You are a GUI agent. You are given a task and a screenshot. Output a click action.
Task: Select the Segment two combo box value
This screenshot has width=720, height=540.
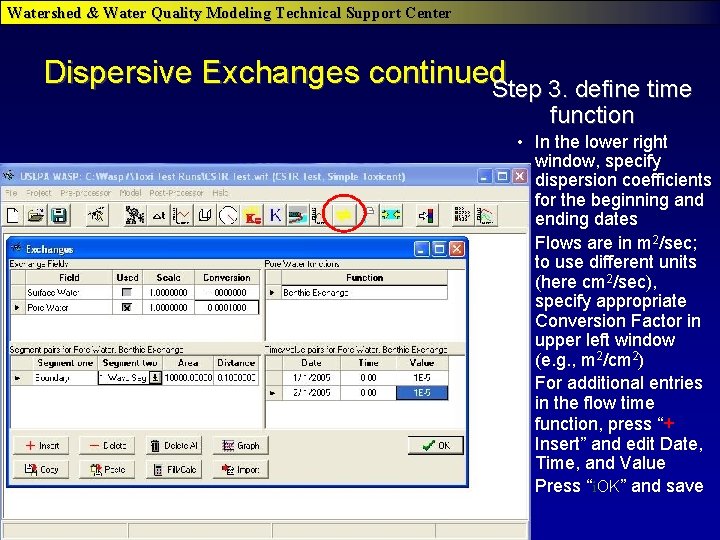(x=124, y=377)
